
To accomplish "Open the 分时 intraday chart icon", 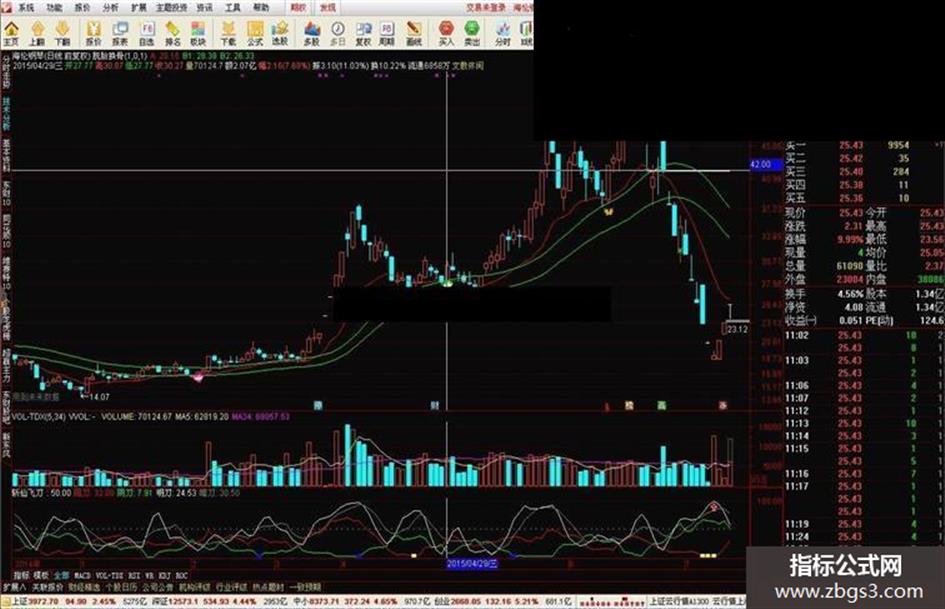I will click(503, 33).
